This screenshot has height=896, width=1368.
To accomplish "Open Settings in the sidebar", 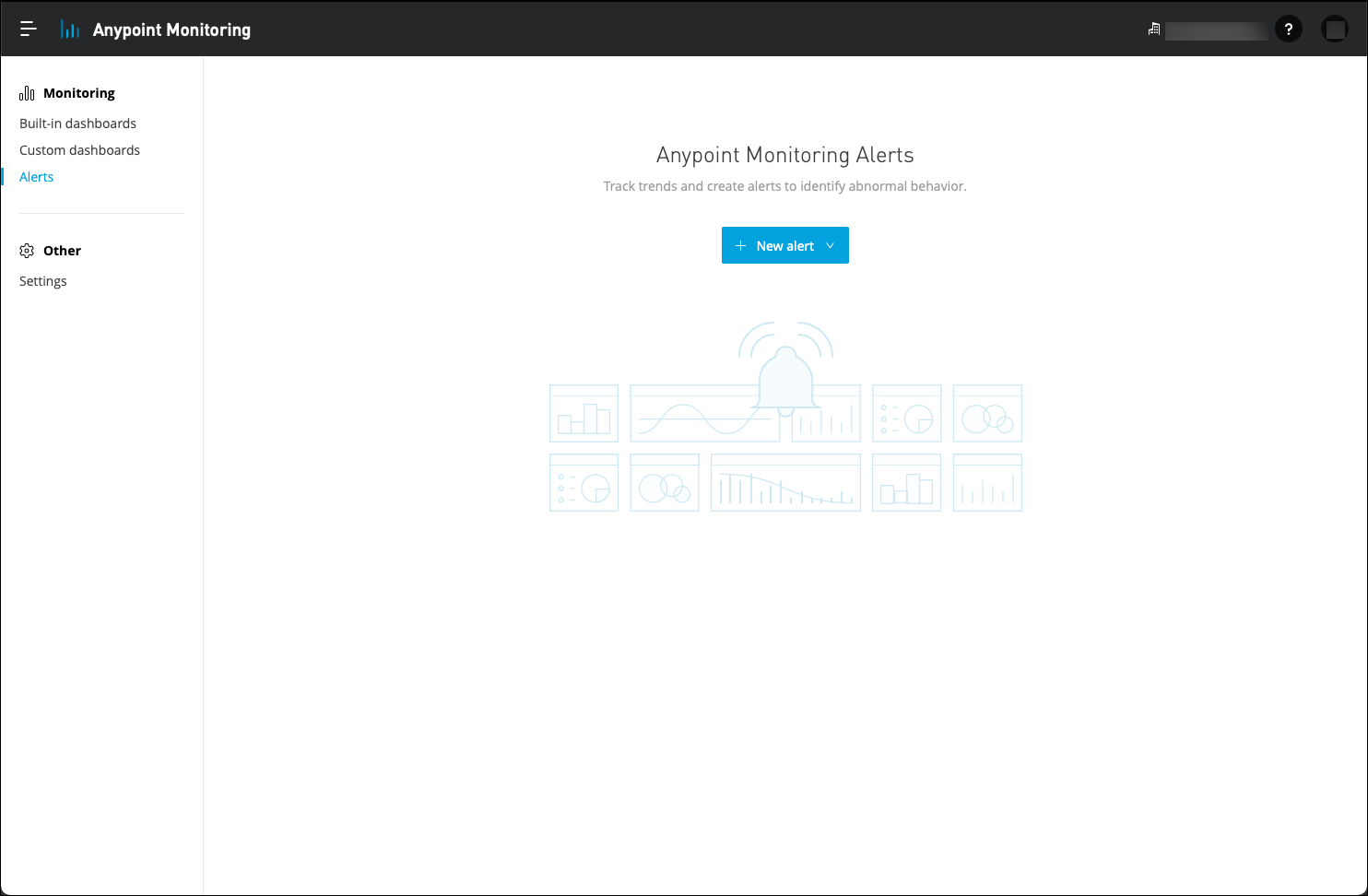I will (x=43, y=281).
